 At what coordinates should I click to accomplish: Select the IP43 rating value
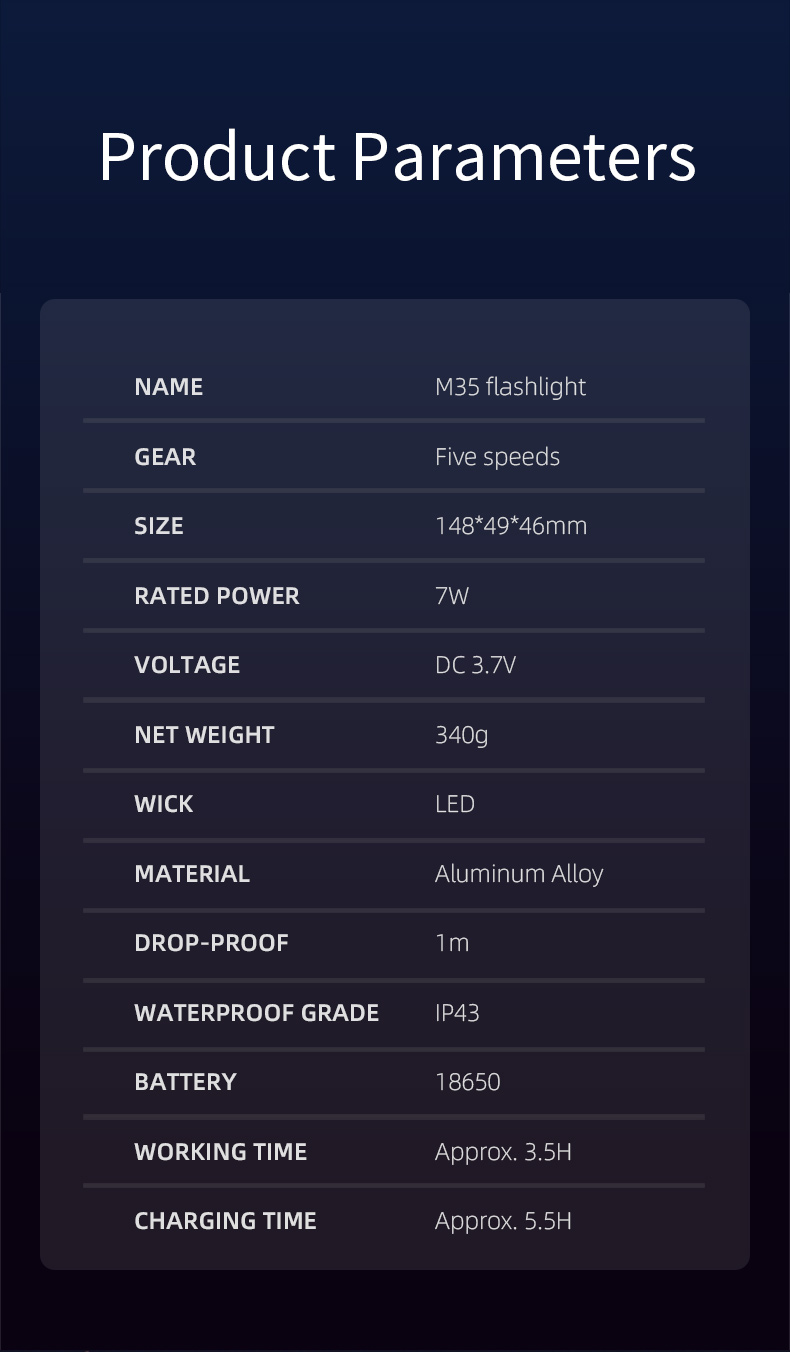[457, 1013]
